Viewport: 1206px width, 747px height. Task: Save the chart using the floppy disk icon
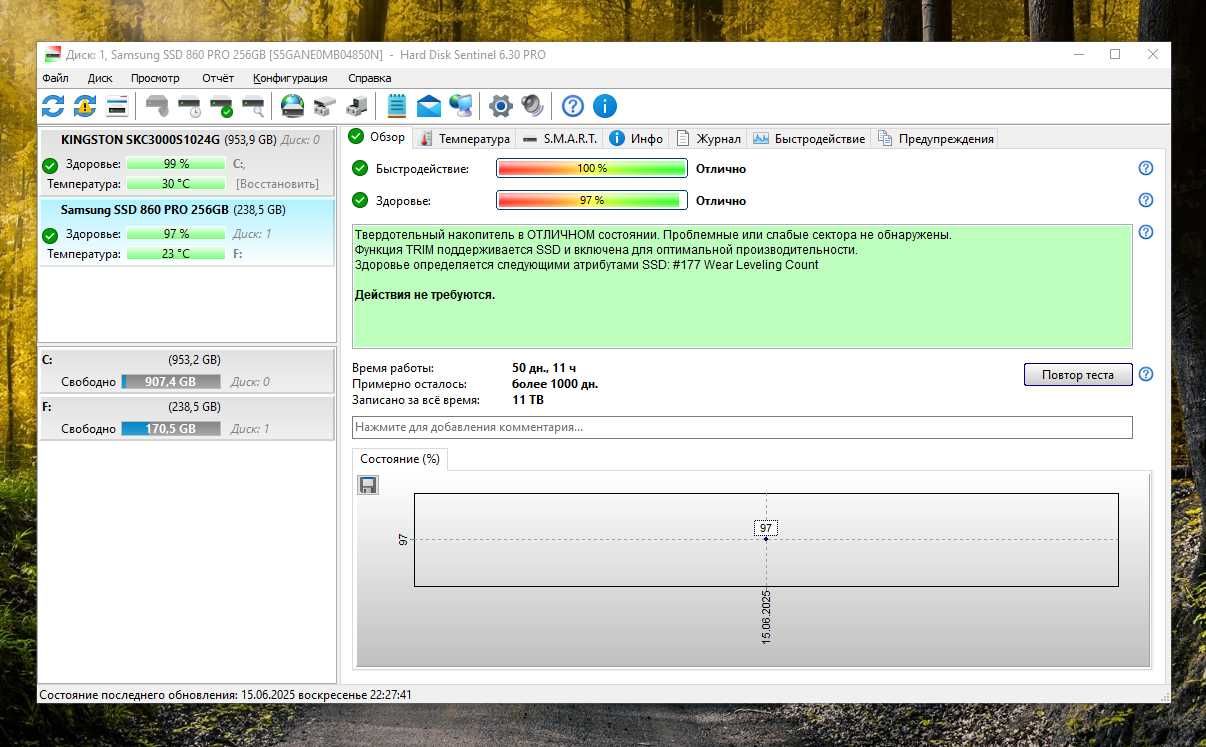click(x=368, y=485)
